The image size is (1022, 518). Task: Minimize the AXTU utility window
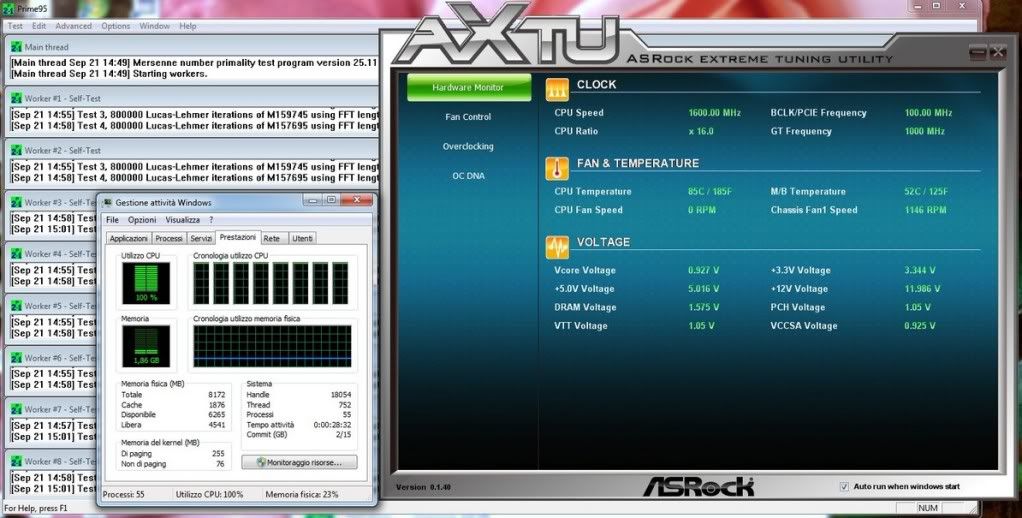[977, 53]
